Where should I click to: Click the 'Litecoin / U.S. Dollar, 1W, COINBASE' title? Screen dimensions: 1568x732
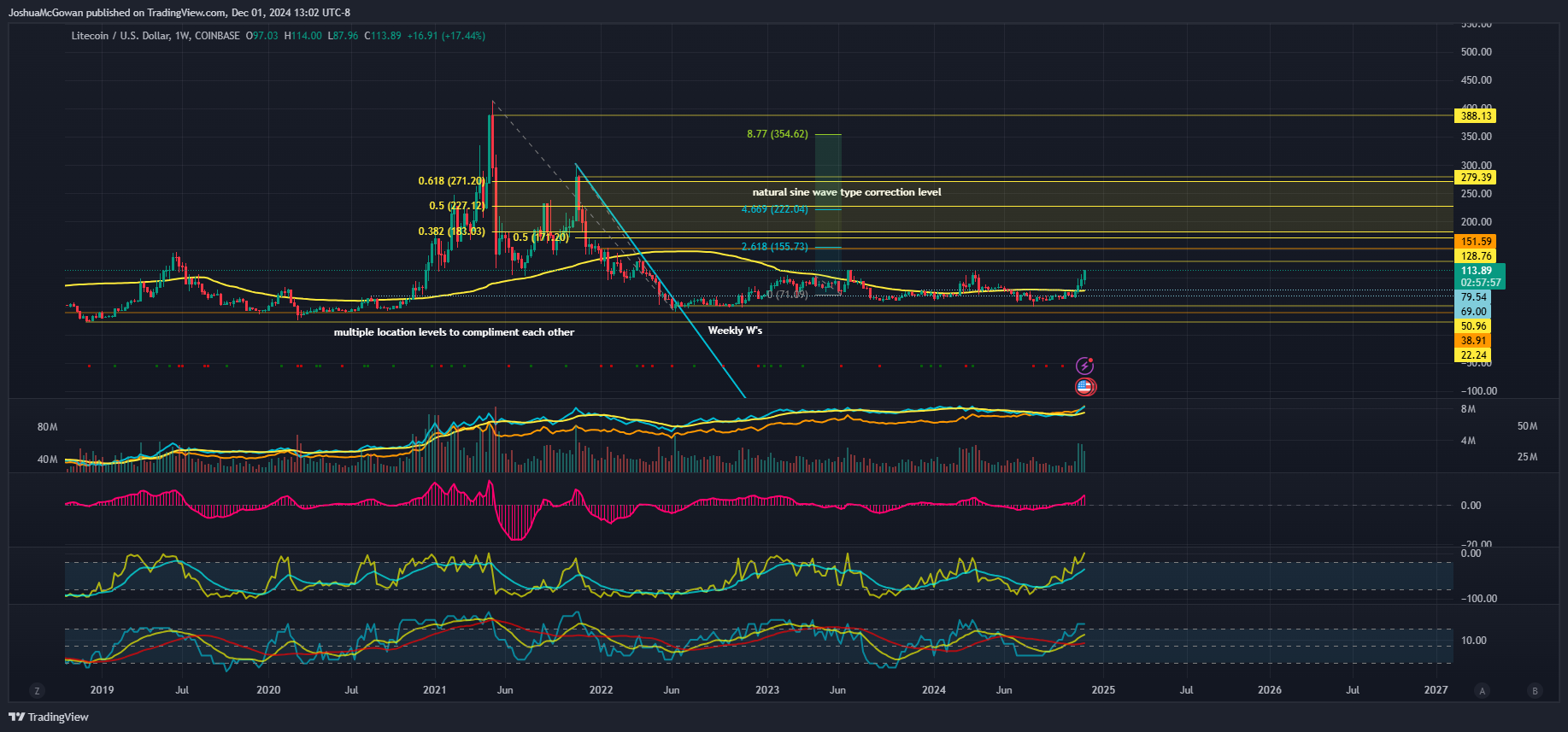156,36
